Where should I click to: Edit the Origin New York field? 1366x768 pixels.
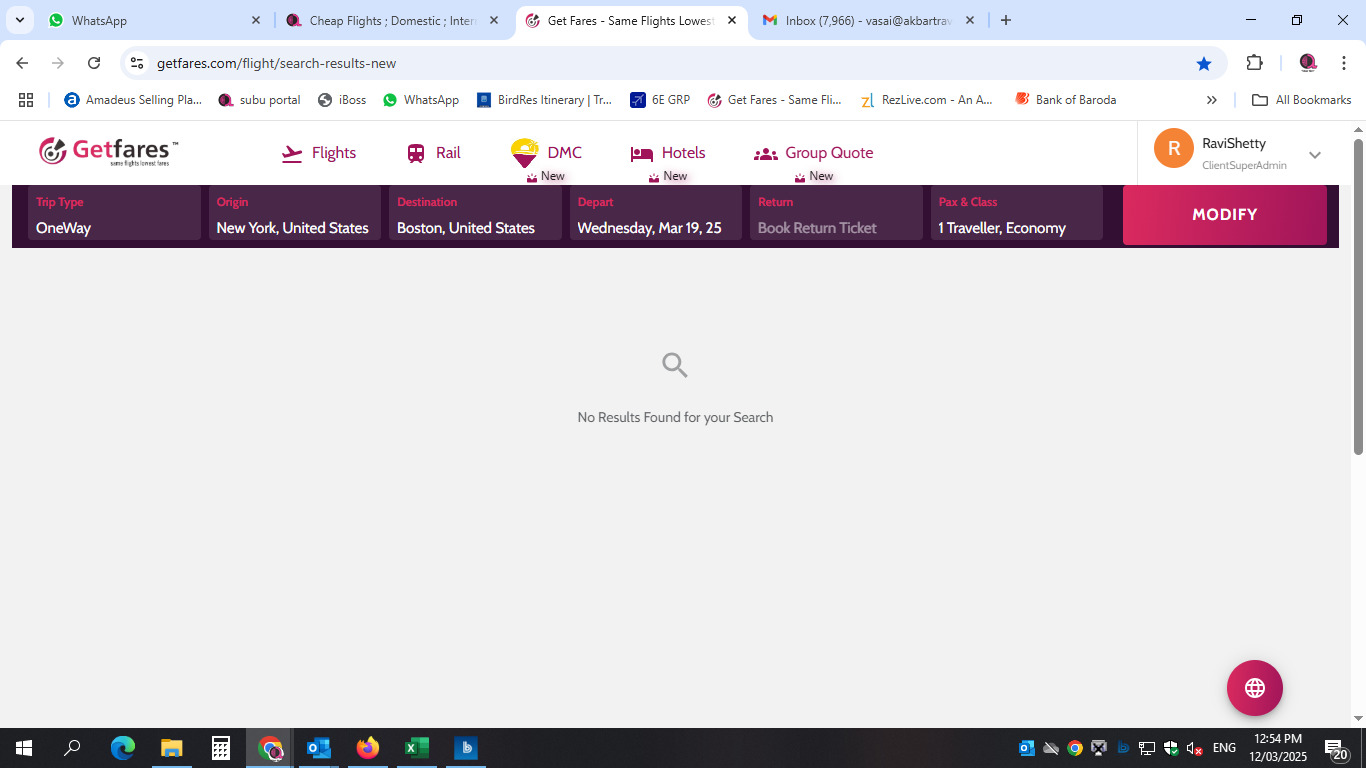[294, 215]
